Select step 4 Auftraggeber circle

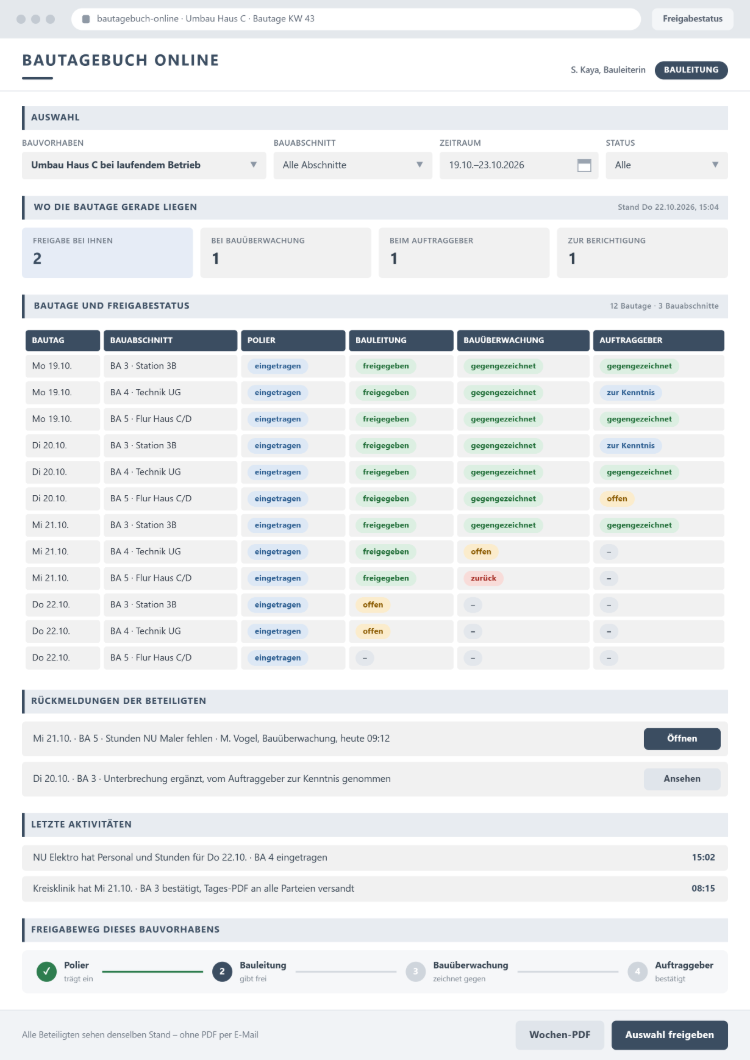click(x=637, y=971)
